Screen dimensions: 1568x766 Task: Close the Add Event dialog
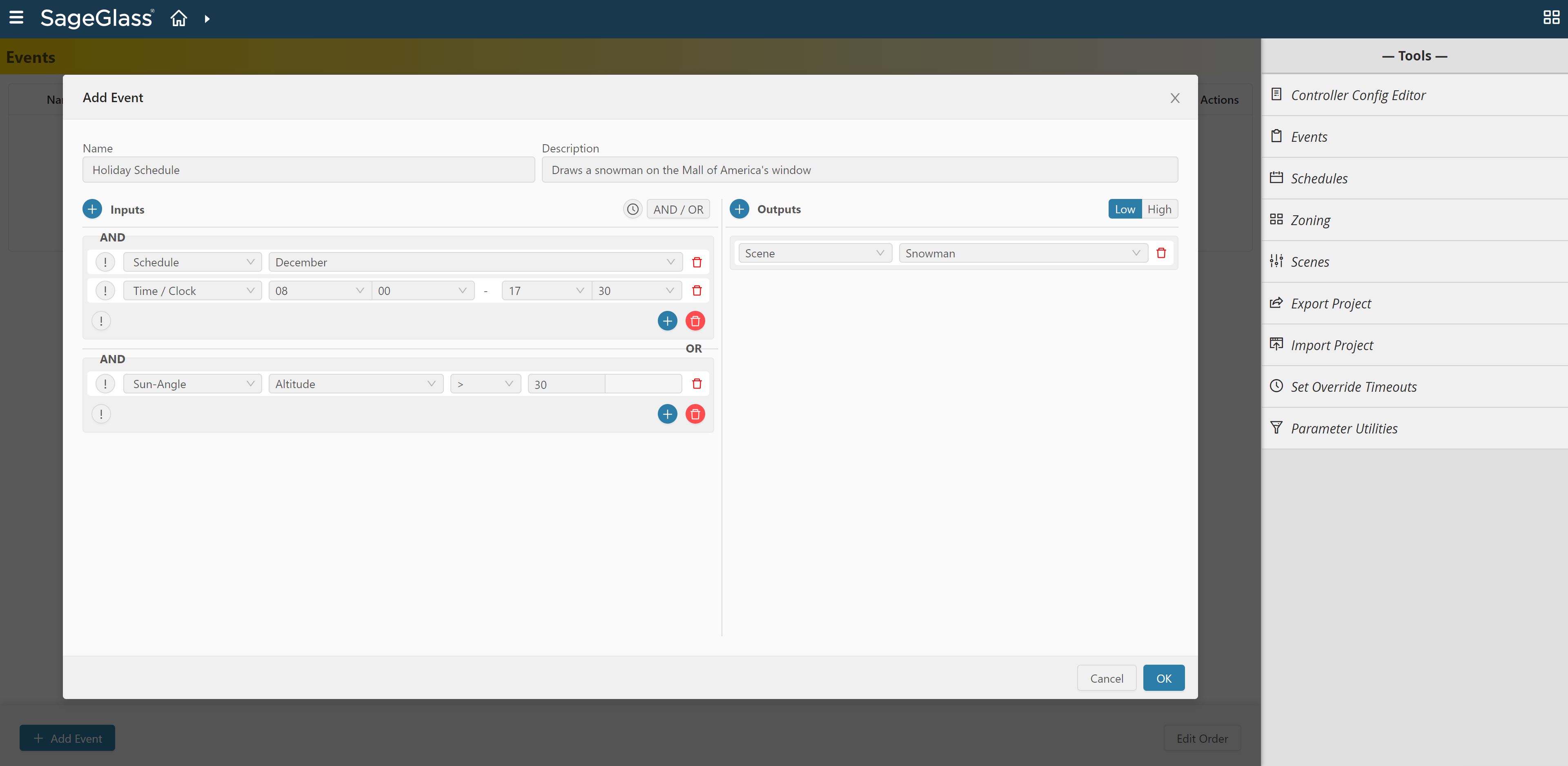(x=1175, y=98)
